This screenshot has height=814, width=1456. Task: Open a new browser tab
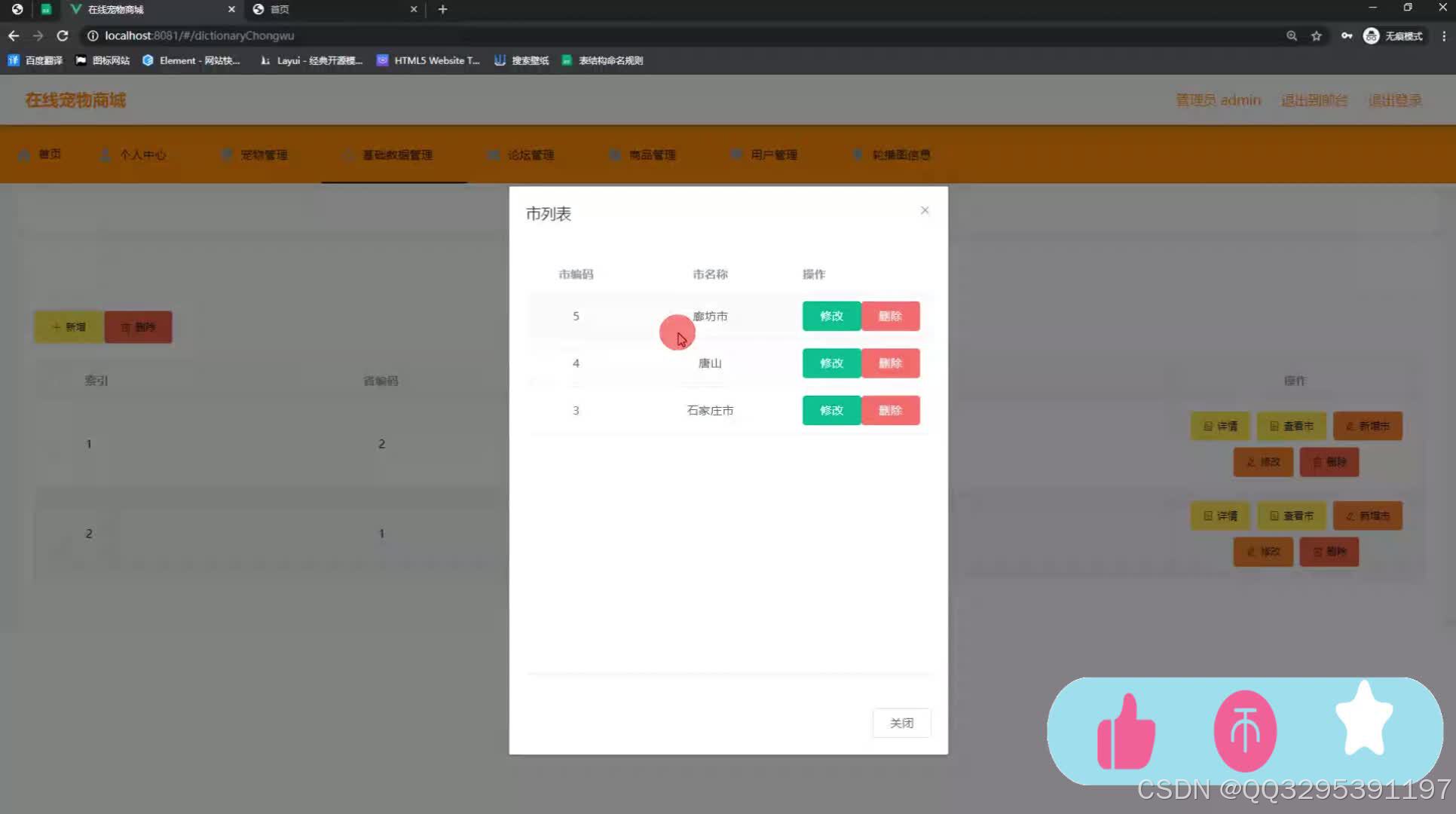click(442, 9)
